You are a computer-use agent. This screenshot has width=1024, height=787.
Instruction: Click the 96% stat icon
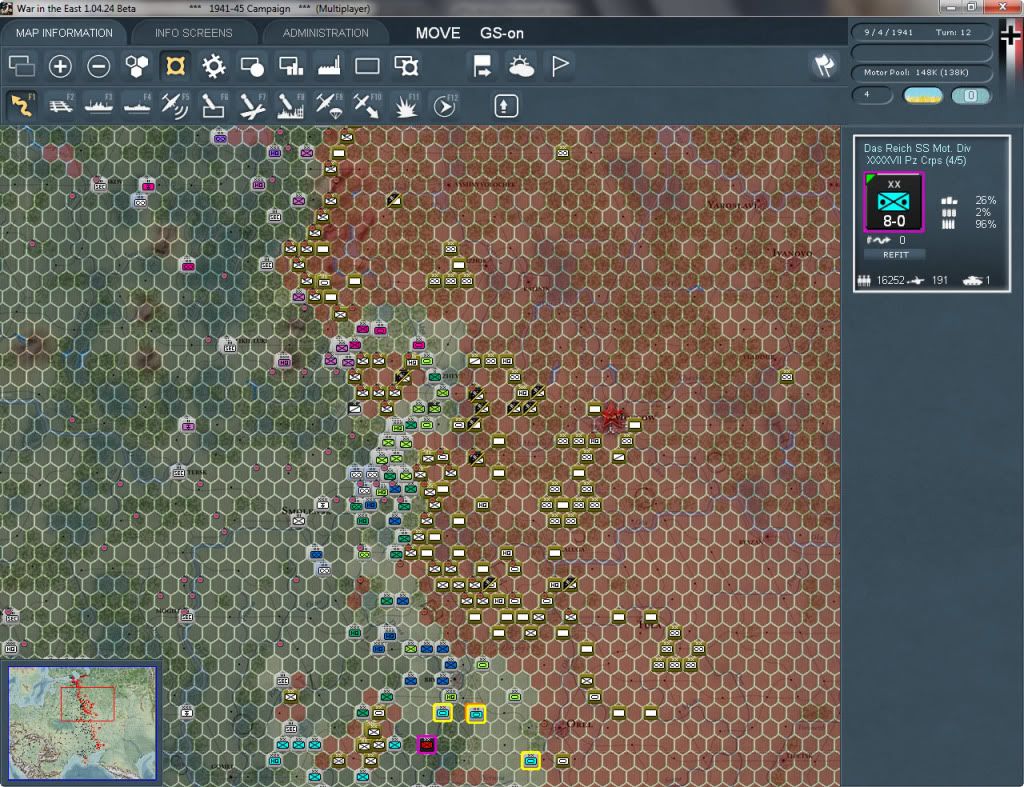tap(949, 225)
